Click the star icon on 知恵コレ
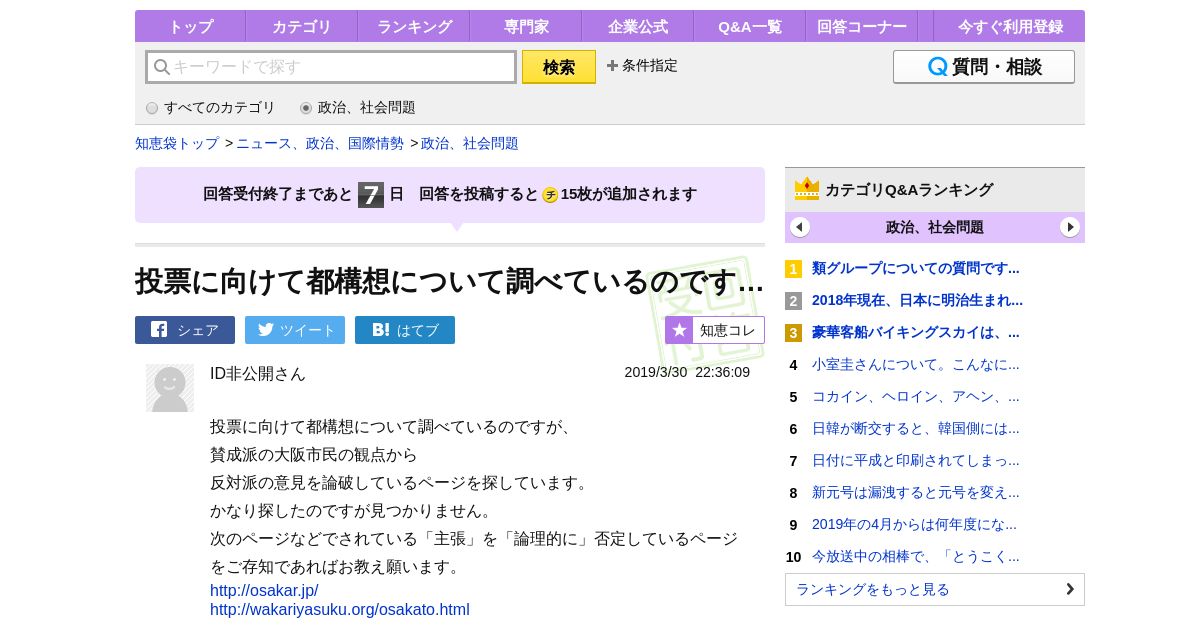This screenshot has height=630, width=1200. [679, 330]
